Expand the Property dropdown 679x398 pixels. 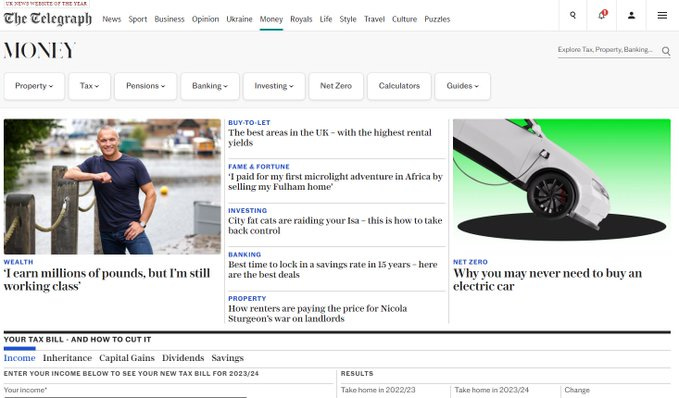pos(34,86)
